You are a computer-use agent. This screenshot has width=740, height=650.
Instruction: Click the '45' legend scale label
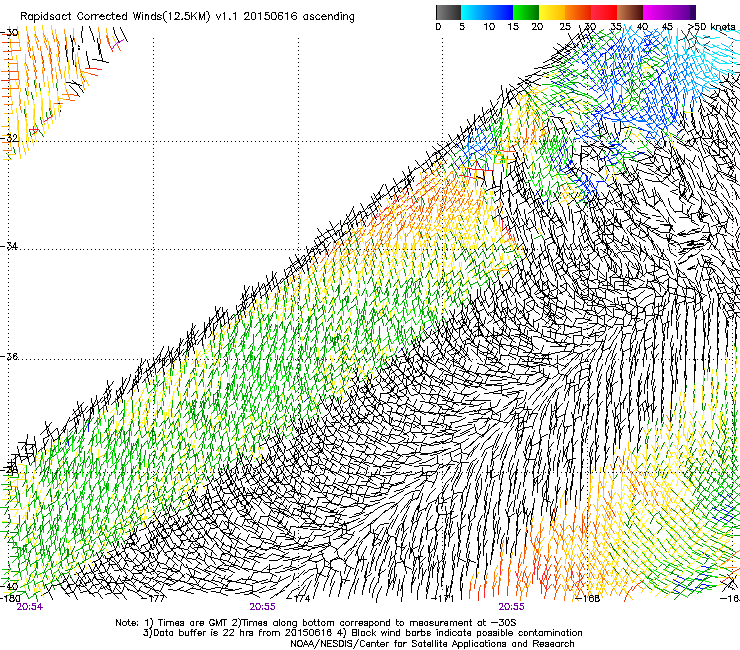(x=667, y=26)
